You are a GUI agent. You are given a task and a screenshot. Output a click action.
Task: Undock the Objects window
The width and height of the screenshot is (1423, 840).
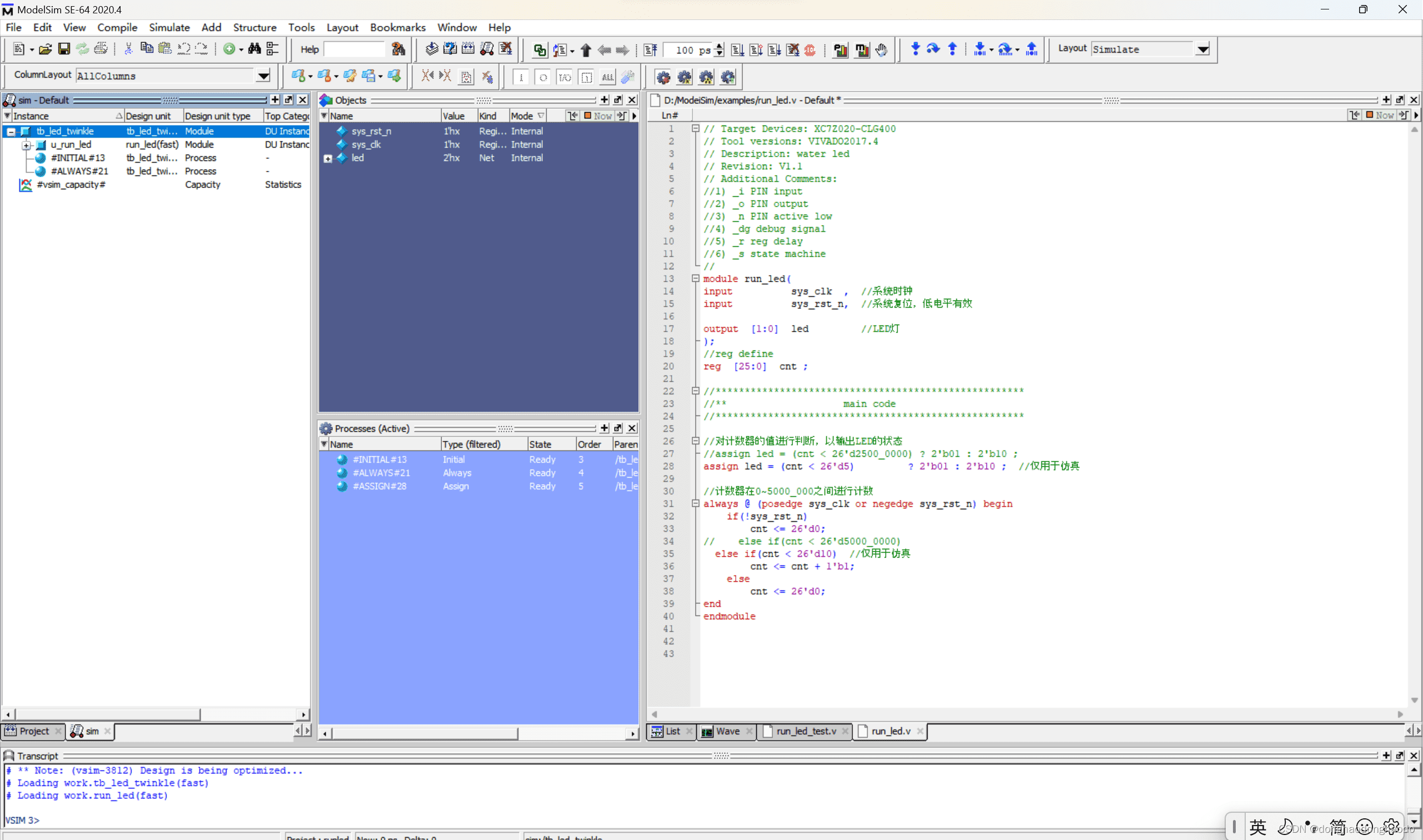pyautogui.click(x=617, y=99)
